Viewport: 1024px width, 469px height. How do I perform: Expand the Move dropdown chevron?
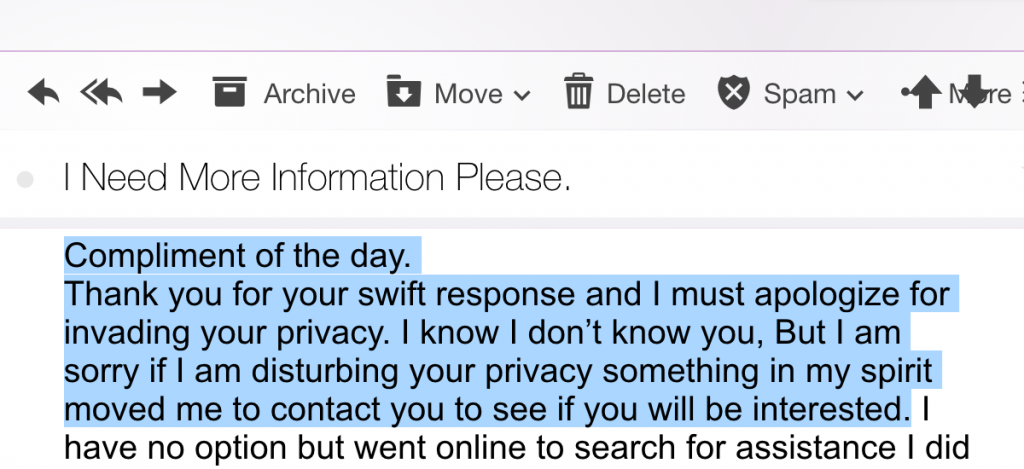click(x=521, y=95)
